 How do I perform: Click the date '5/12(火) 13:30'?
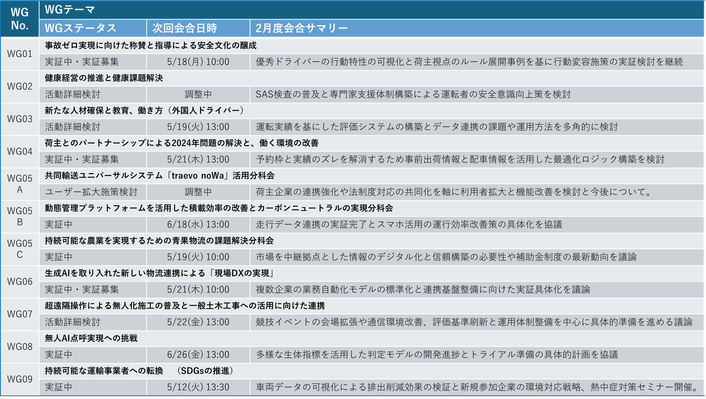tap(198, 387)
